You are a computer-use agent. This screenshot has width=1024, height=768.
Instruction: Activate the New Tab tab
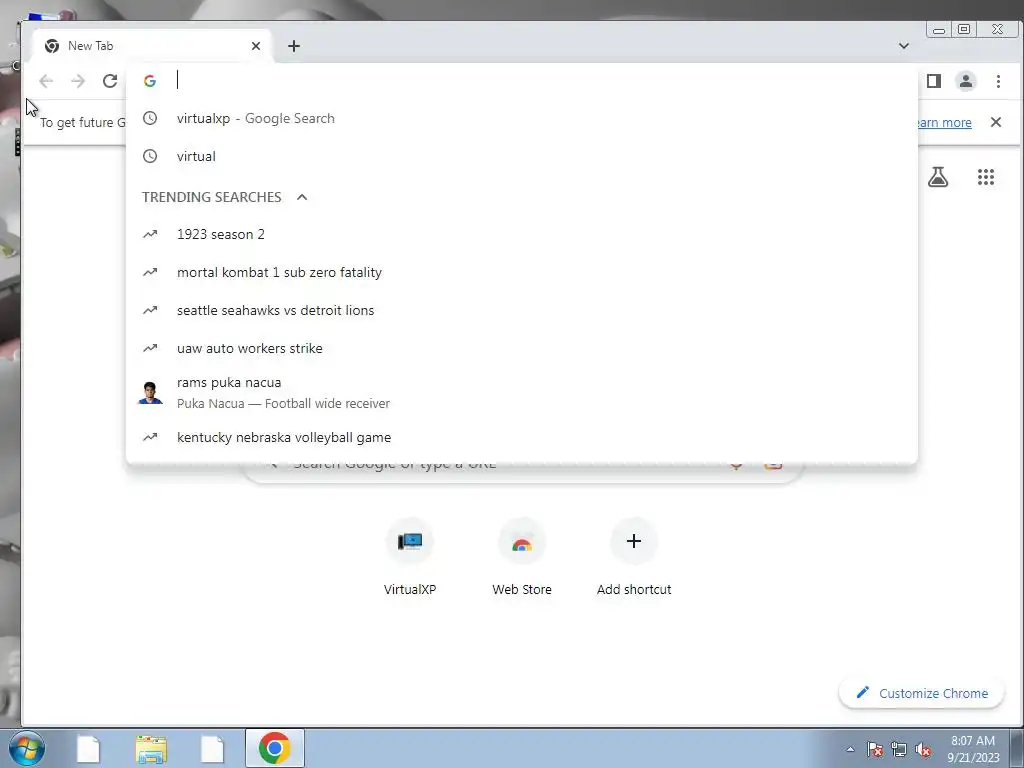pyautogui.click(x=152, y=46)
